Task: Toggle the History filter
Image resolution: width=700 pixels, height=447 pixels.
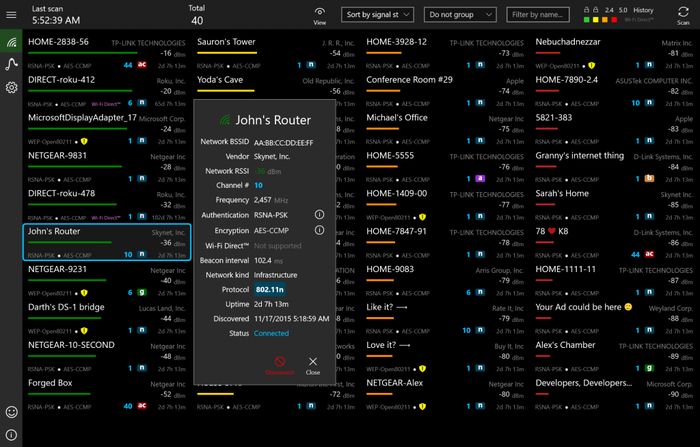Action: tap(643, 11)
